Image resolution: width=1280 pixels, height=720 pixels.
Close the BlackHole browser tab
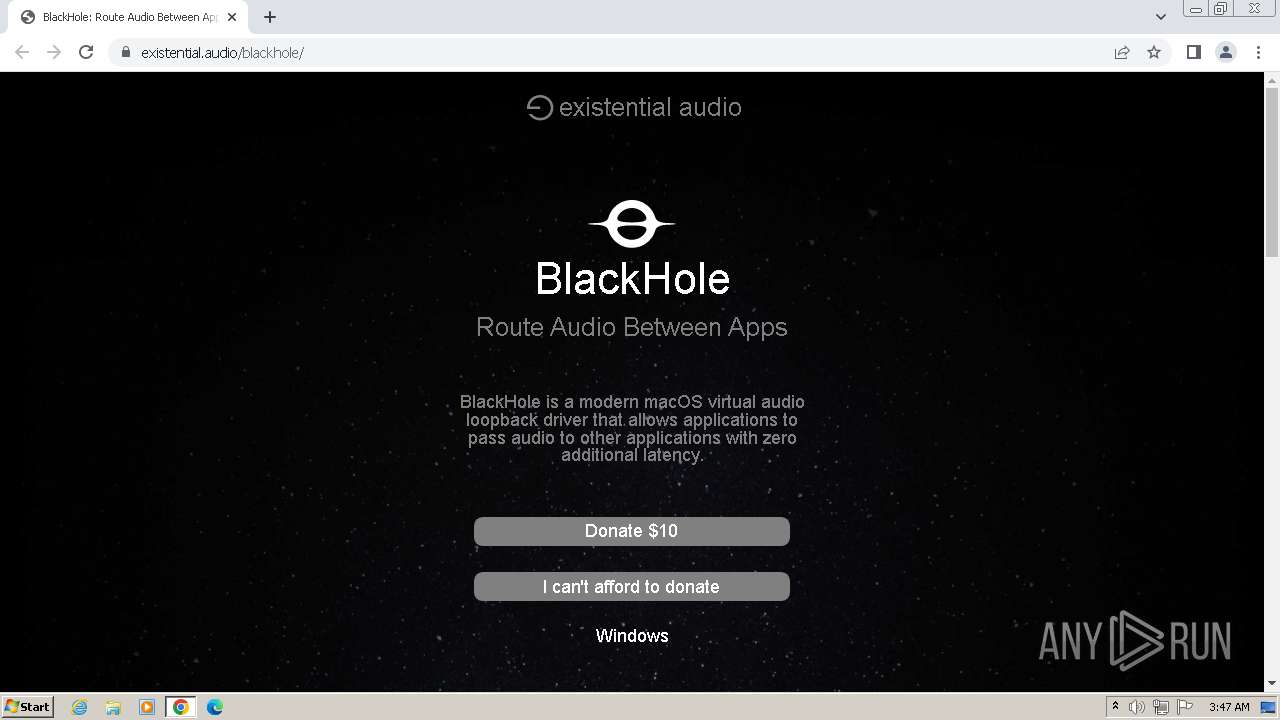point(232,17)
